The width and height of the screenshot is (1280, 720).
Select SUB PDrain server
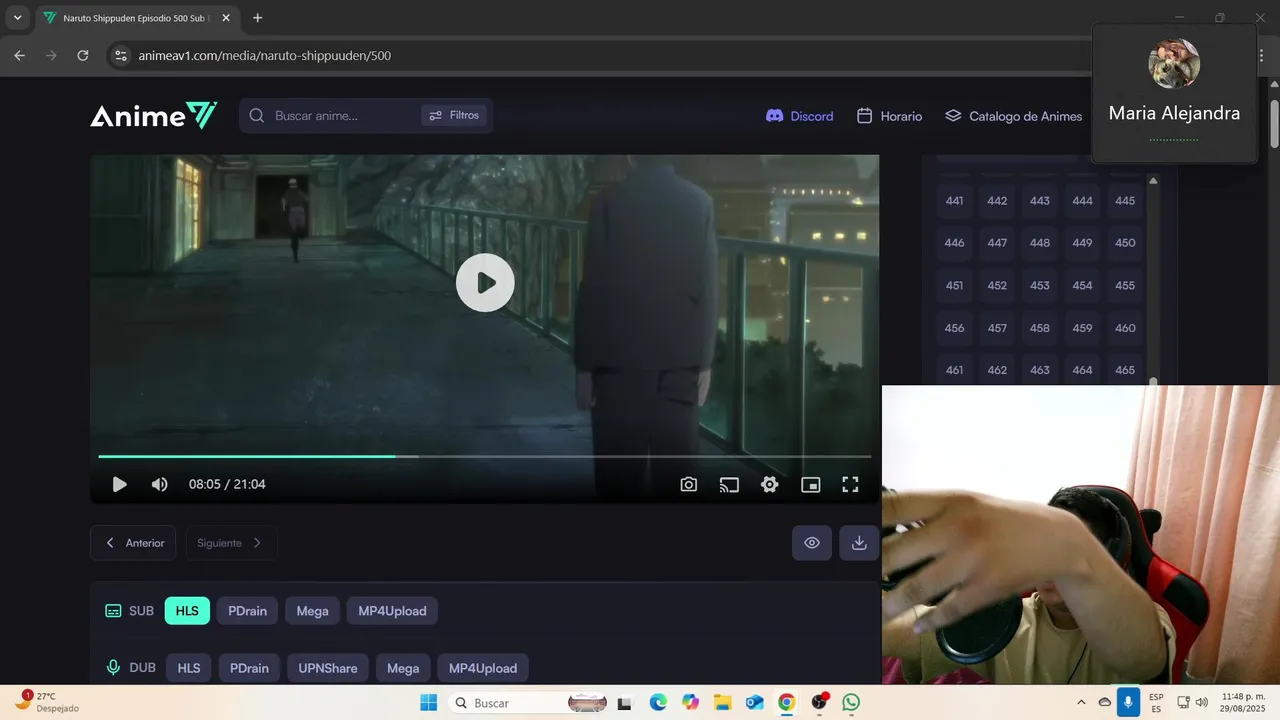click(247, 611)
